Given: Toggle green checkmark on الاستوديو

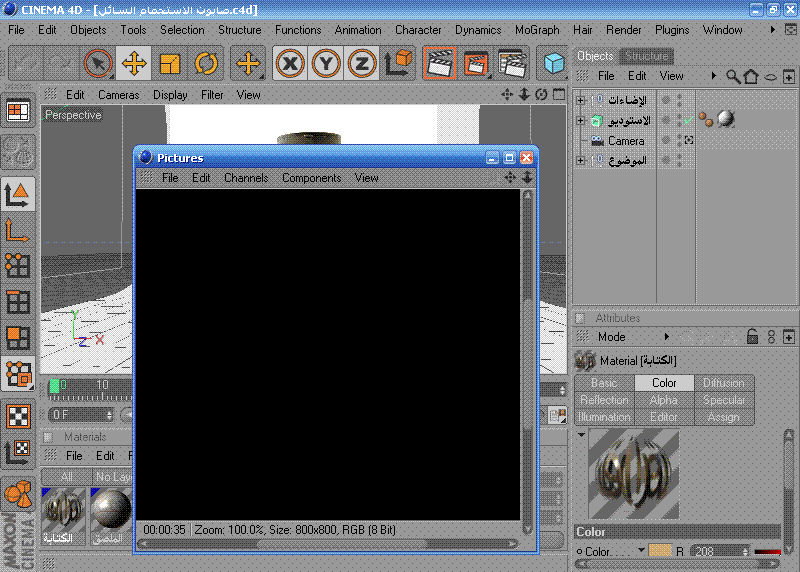Looking at the screenshot, I should click(x=689, y=120).
